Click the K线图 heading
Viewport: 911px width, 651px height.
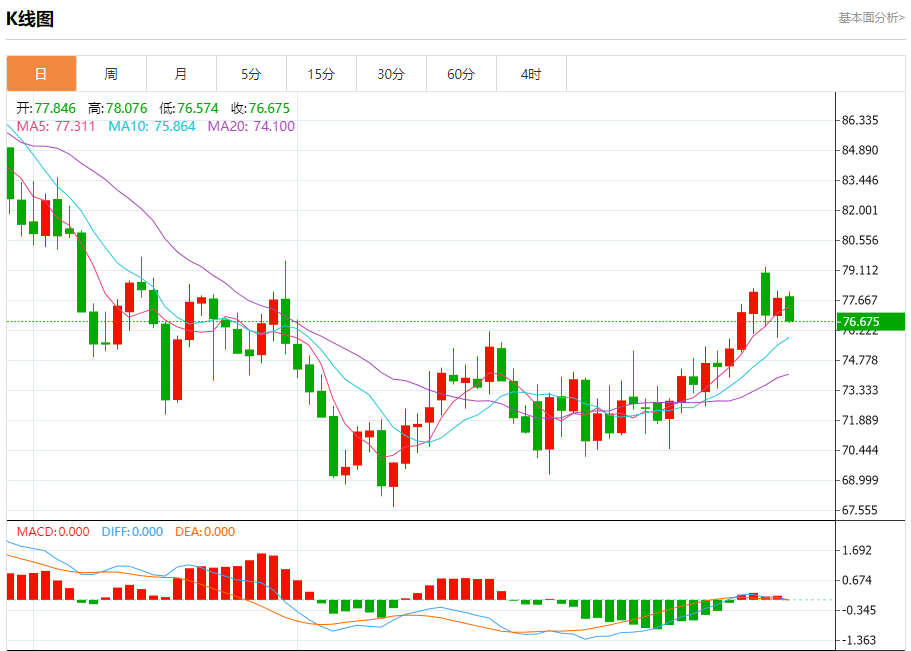(x=30, y=19)
